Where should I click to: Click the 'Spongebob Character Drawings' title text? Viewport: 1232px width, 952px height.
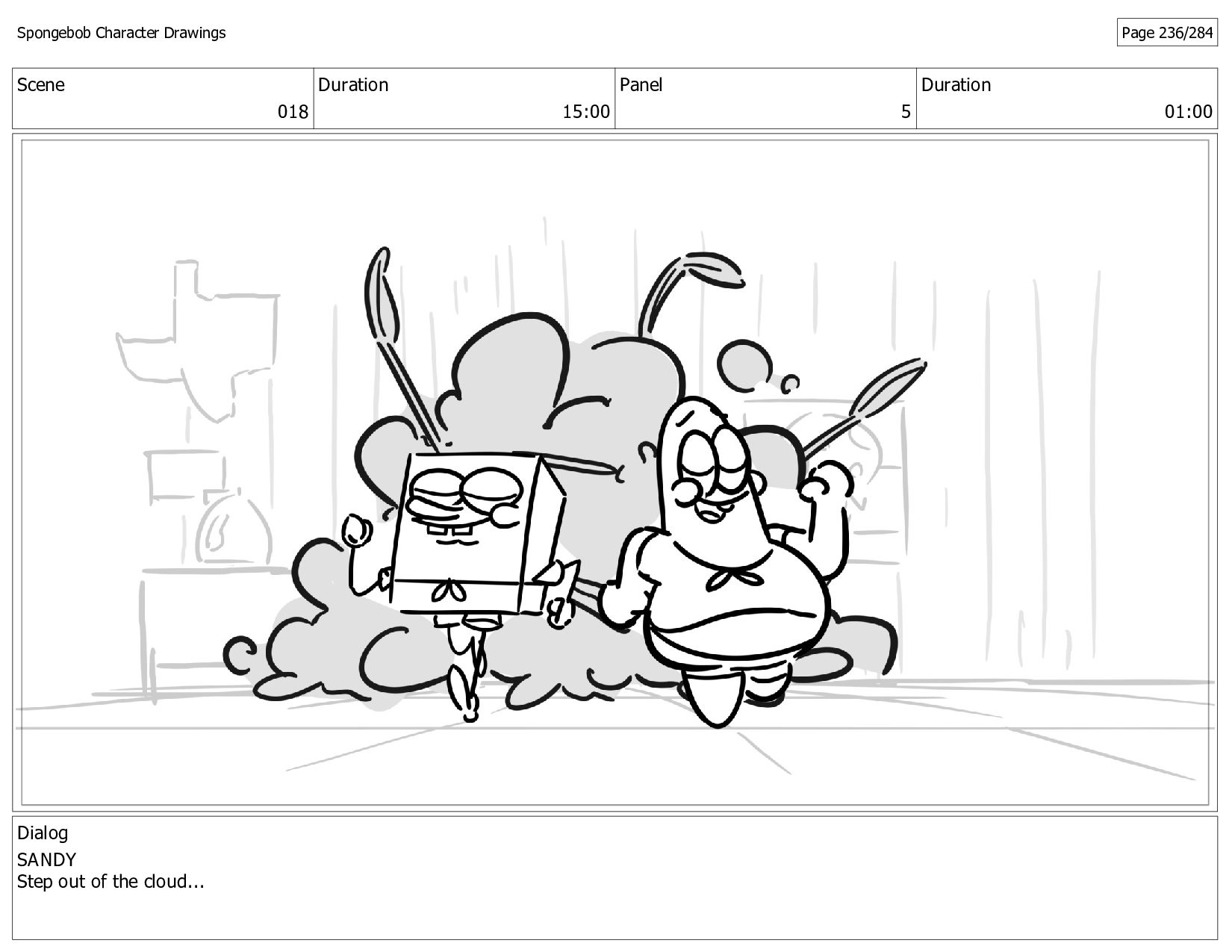tap(121, 33)
